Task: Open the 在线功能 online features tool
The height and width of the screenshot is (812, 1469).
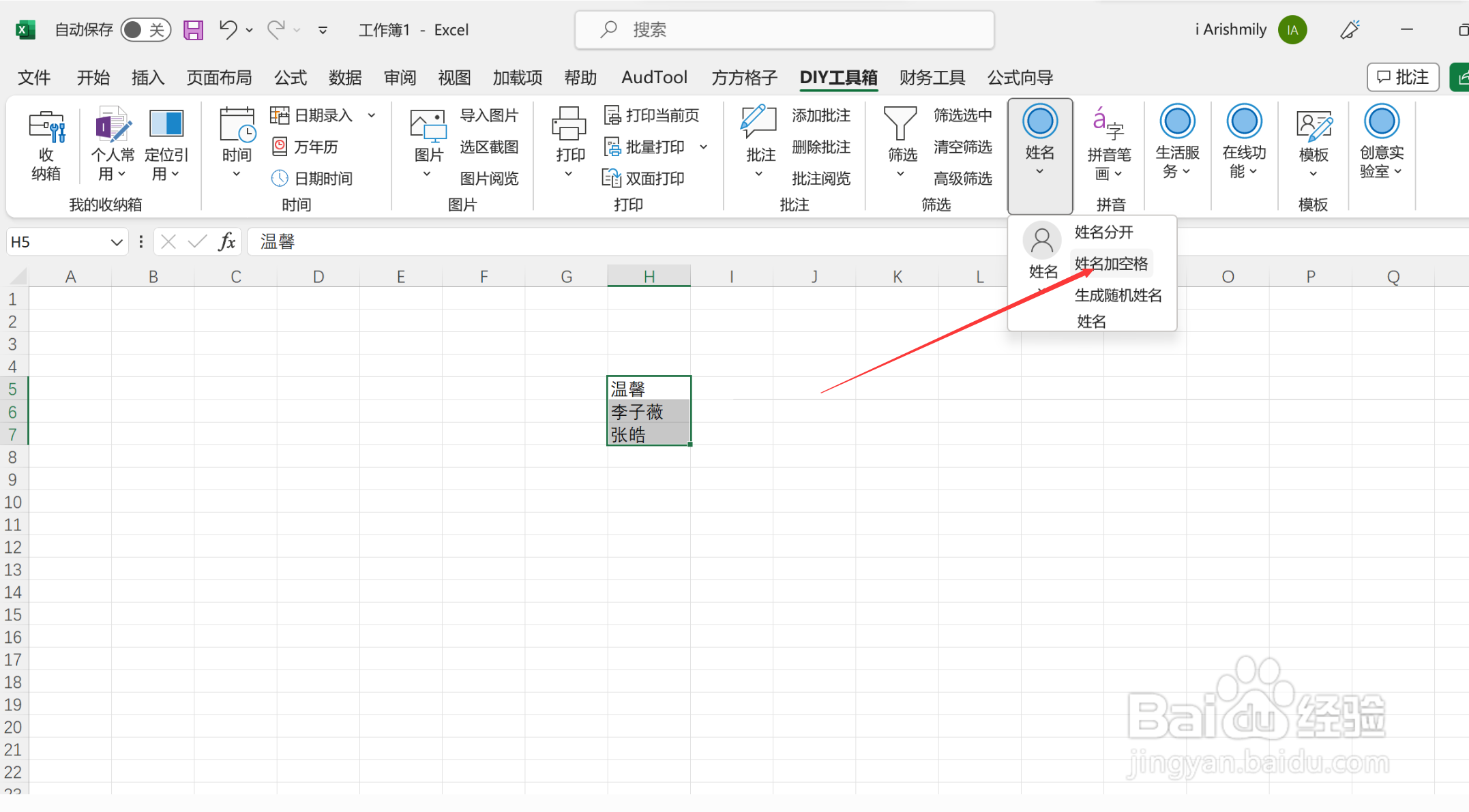Action: coord(1244,141)
